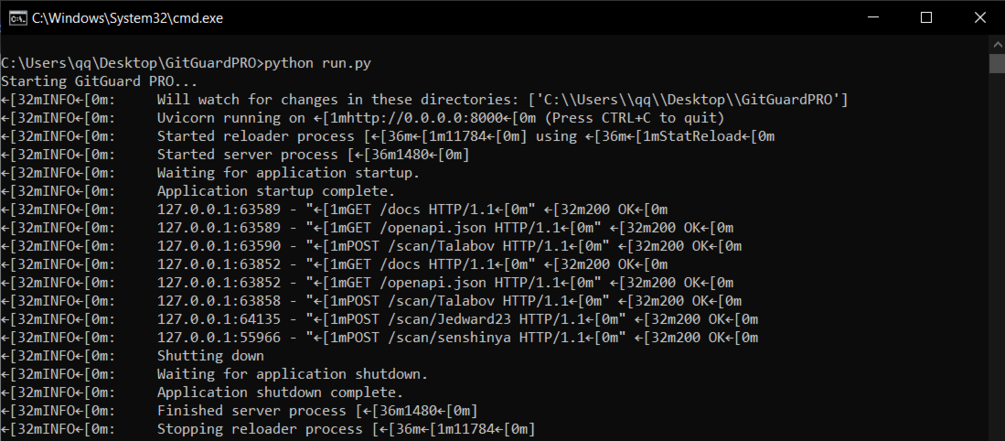This screenshot has height=441, width=1005.
Task: Maximize the command prompt window
Action: point(926,19)
